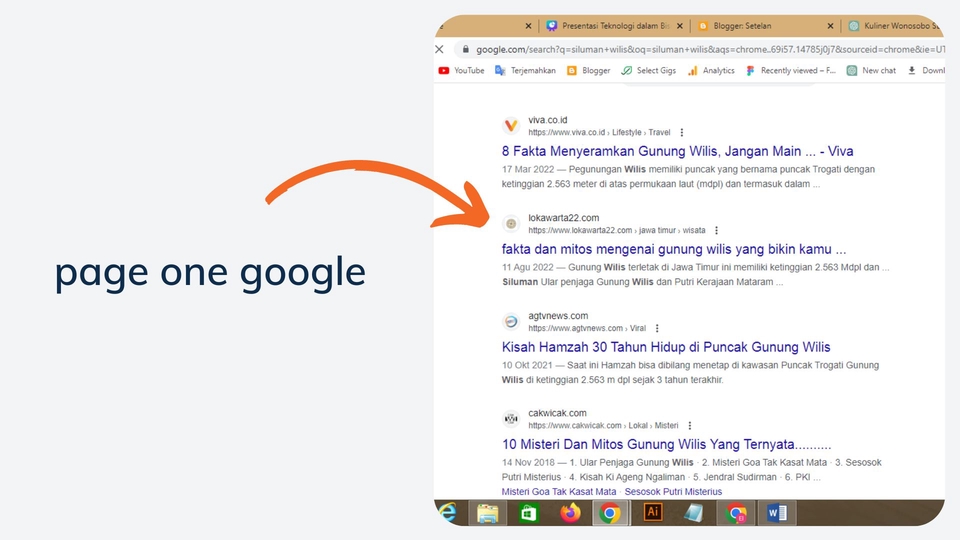
Task: Open the Select Gigs bookmark
Action: 648,70
